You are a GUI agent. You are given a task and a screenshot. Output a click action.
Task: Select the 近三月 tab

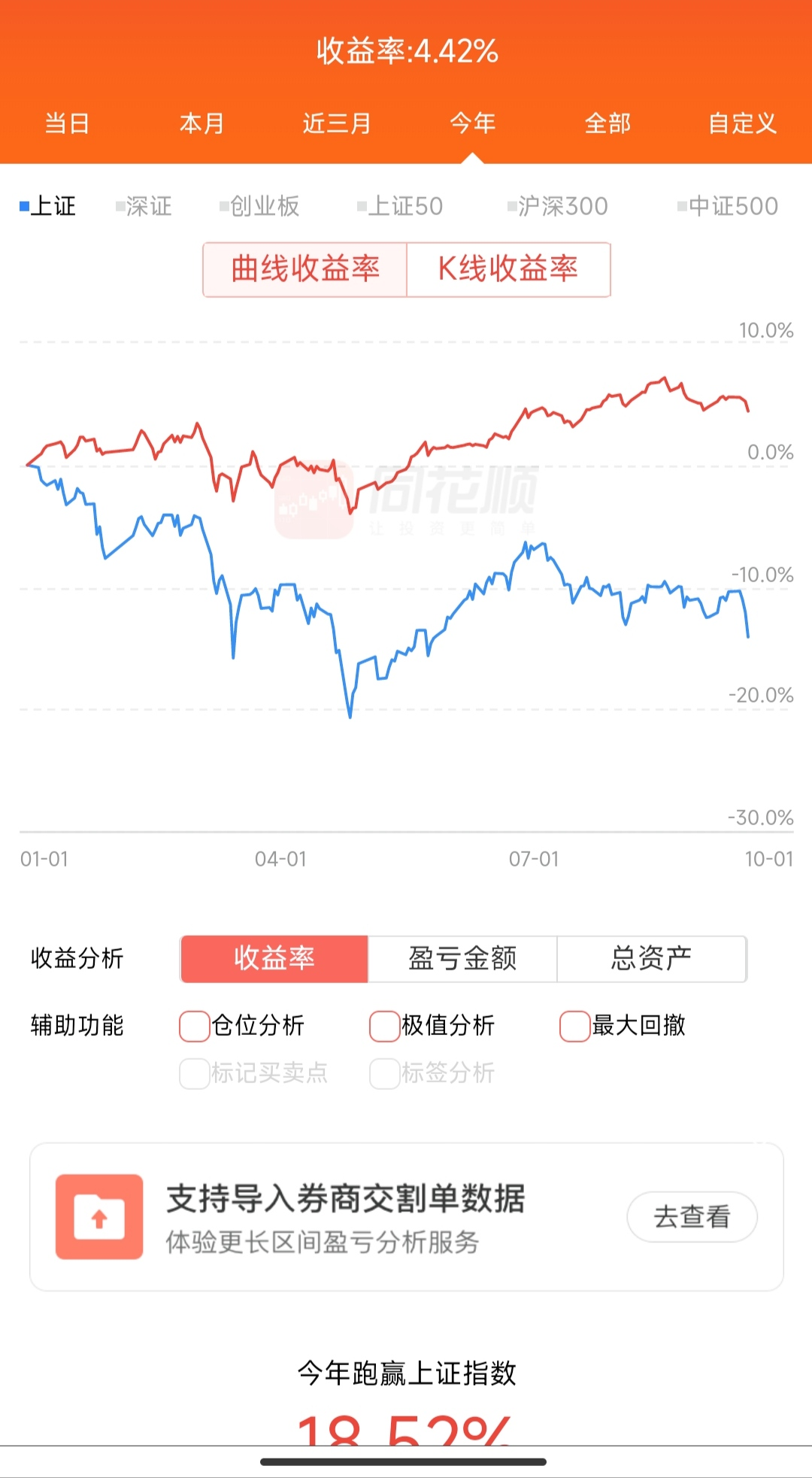(337, 123)
